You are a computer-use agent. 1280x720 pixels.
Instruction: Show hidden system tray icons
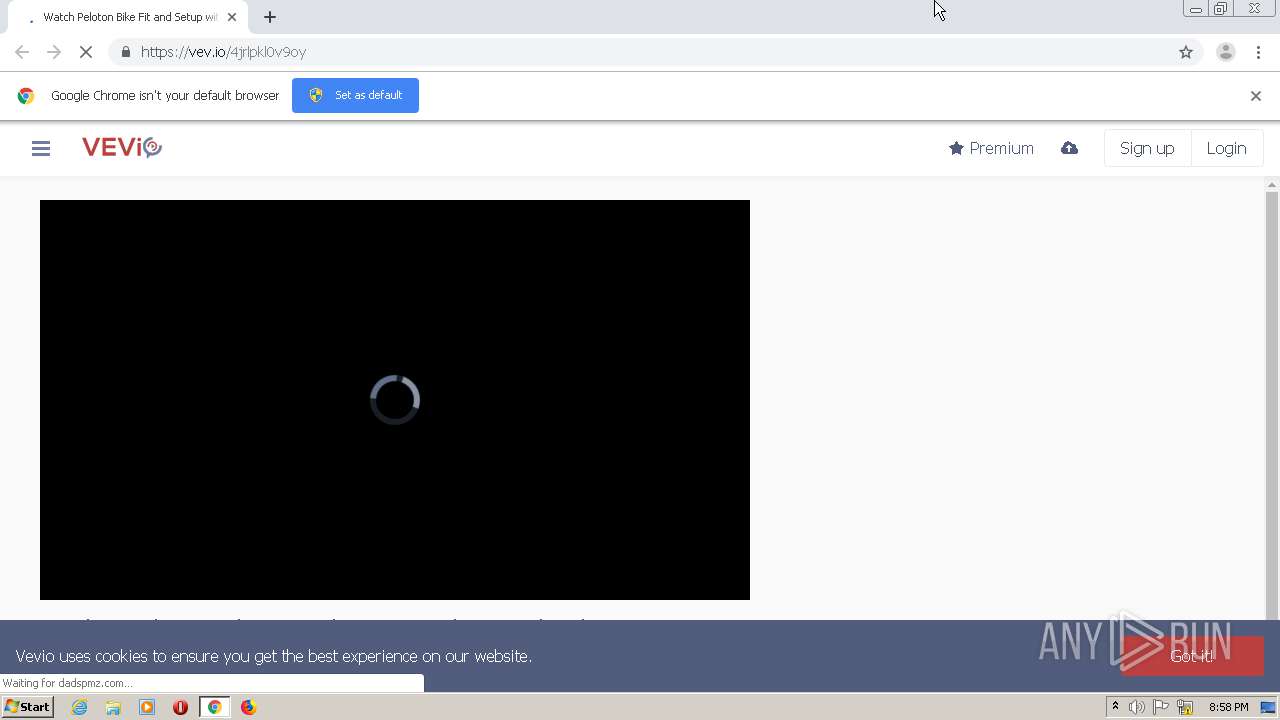[1115, 707]
